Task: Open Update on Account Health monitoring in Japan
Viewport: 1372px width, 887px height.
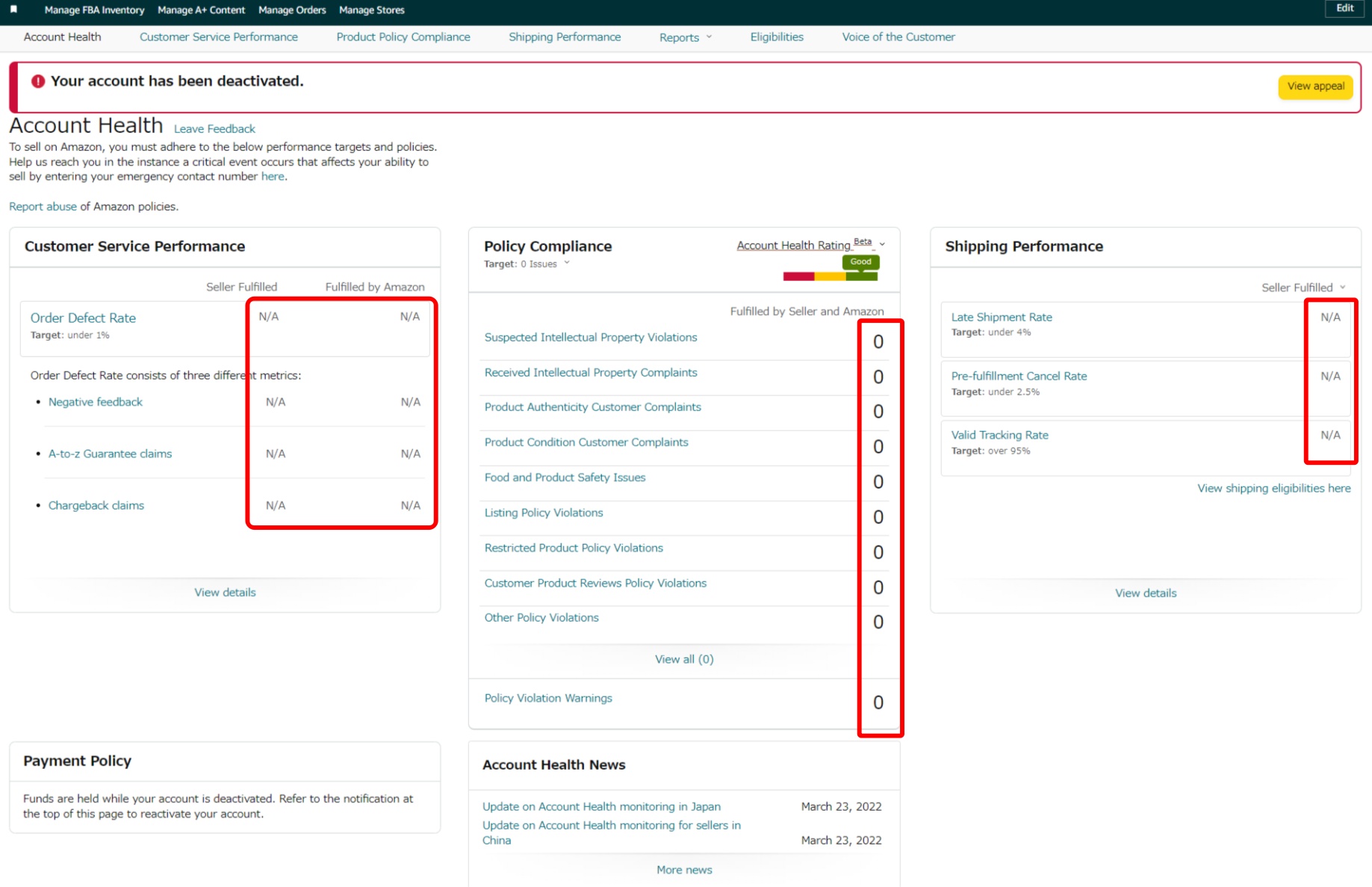Action: tap(601, 806)
